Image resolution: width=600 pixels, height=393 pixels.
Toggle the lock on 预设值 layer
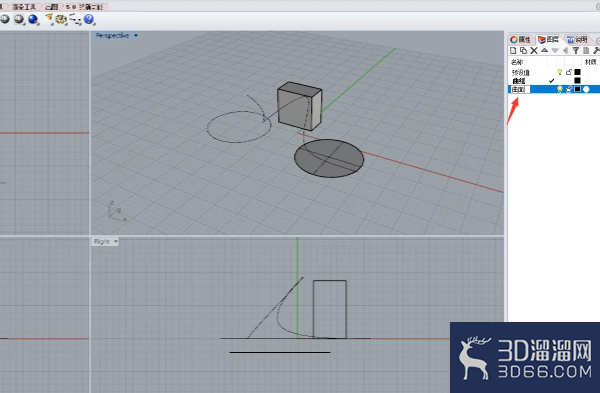click(569, 72)
